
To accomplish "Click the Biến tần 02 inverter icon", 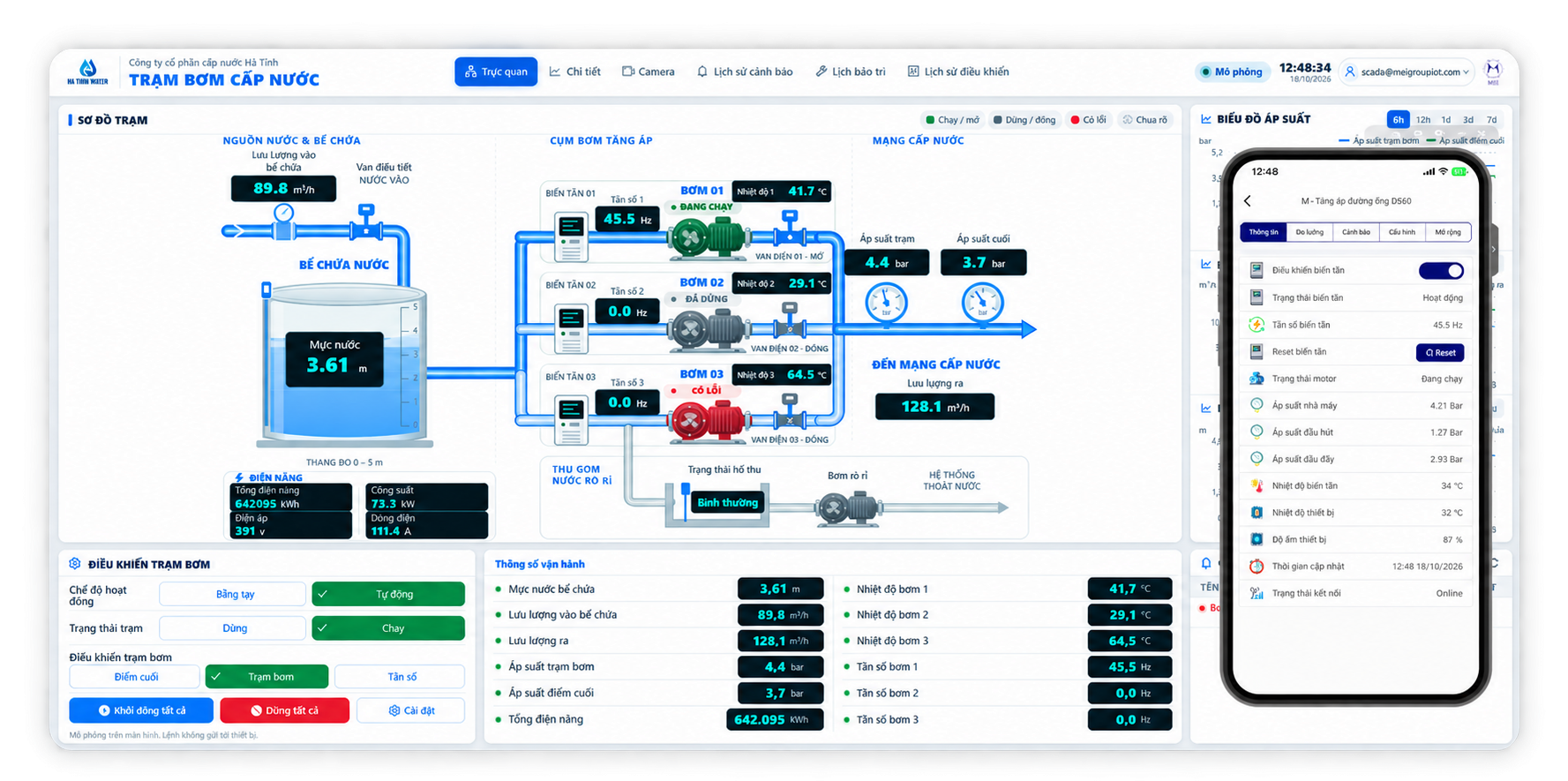I will pyautogui.click(x=571, y=330).
